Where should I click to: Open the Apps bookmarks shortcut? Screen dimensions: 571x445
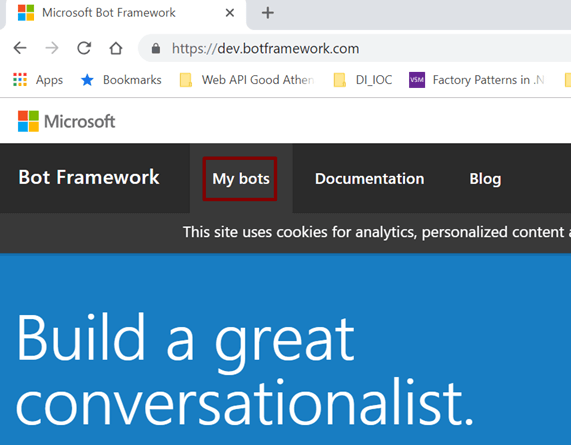[x=38, y=80]
